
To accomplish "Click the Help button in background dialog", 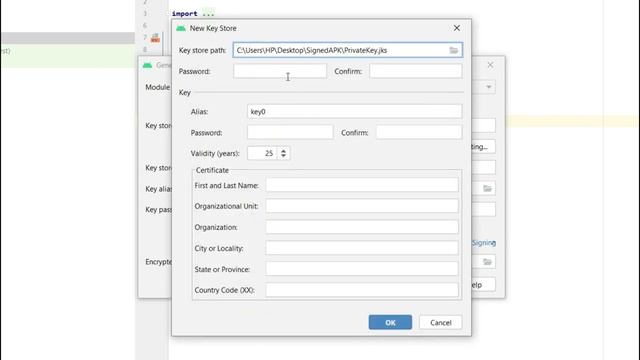I will pos(484,284).
